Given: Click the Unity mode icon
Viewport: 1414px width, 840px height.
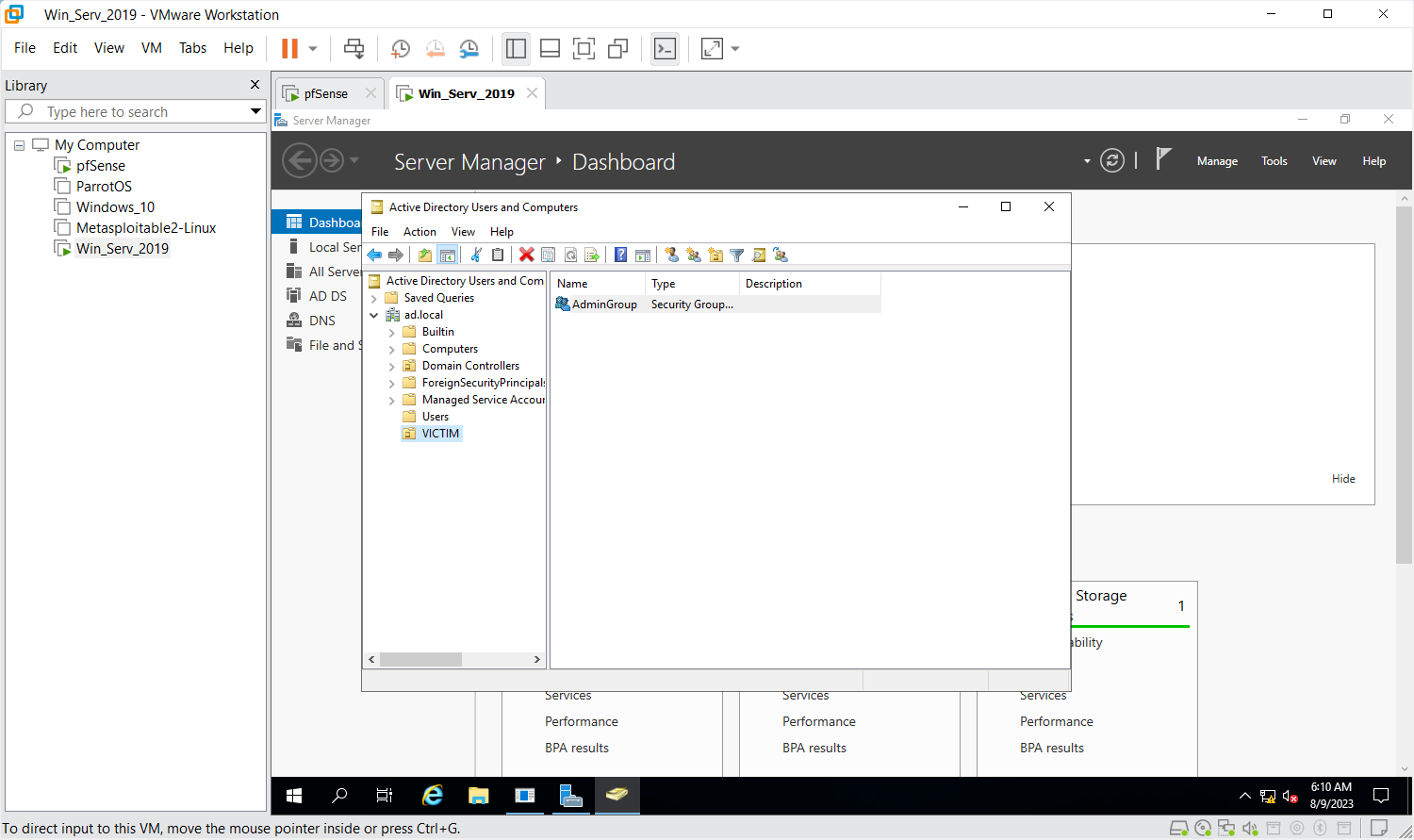Looking at the screenshot, I should tap(617, 49).
